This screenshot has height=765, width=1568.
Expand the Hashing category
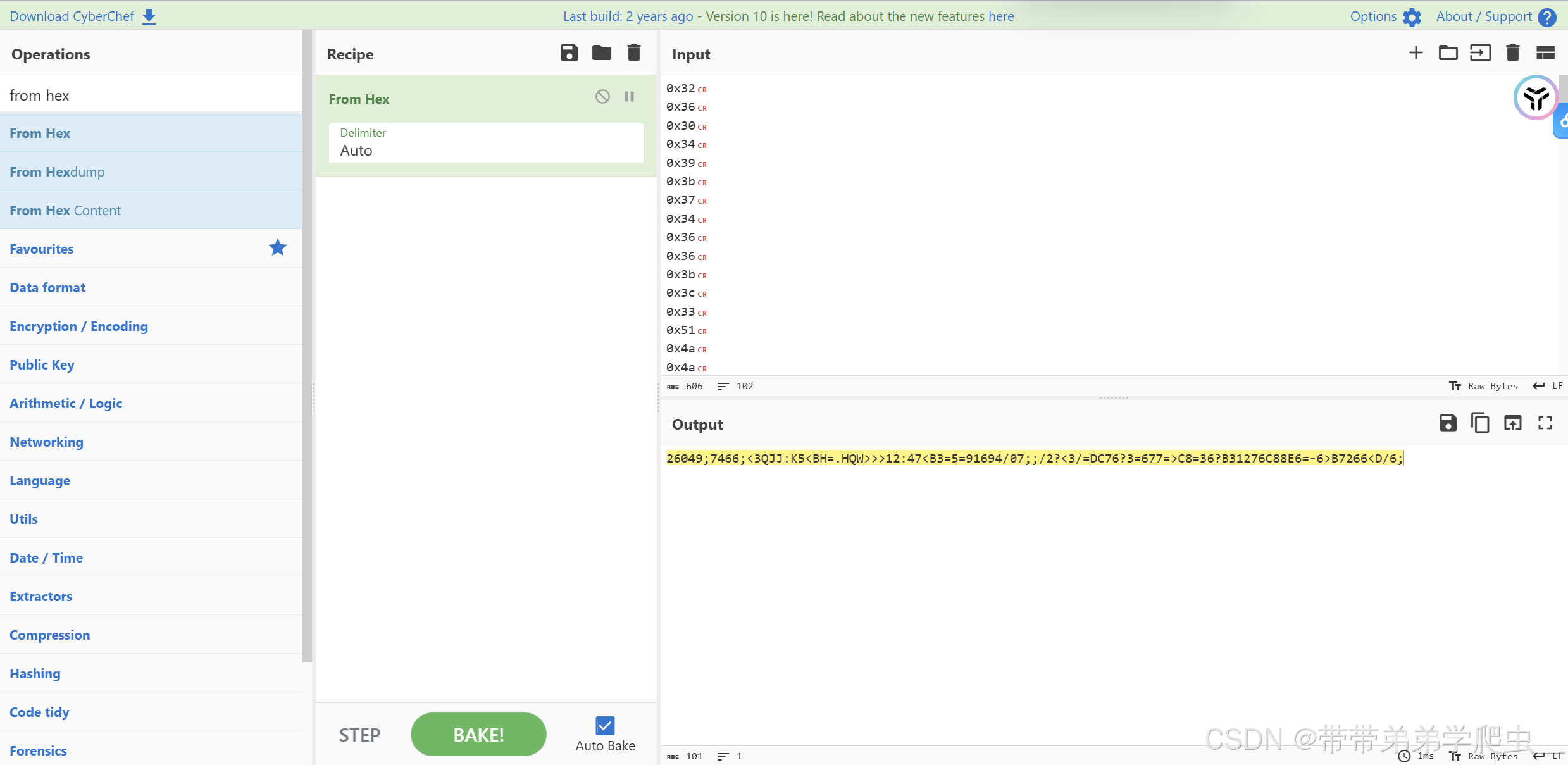coord(151,673)
